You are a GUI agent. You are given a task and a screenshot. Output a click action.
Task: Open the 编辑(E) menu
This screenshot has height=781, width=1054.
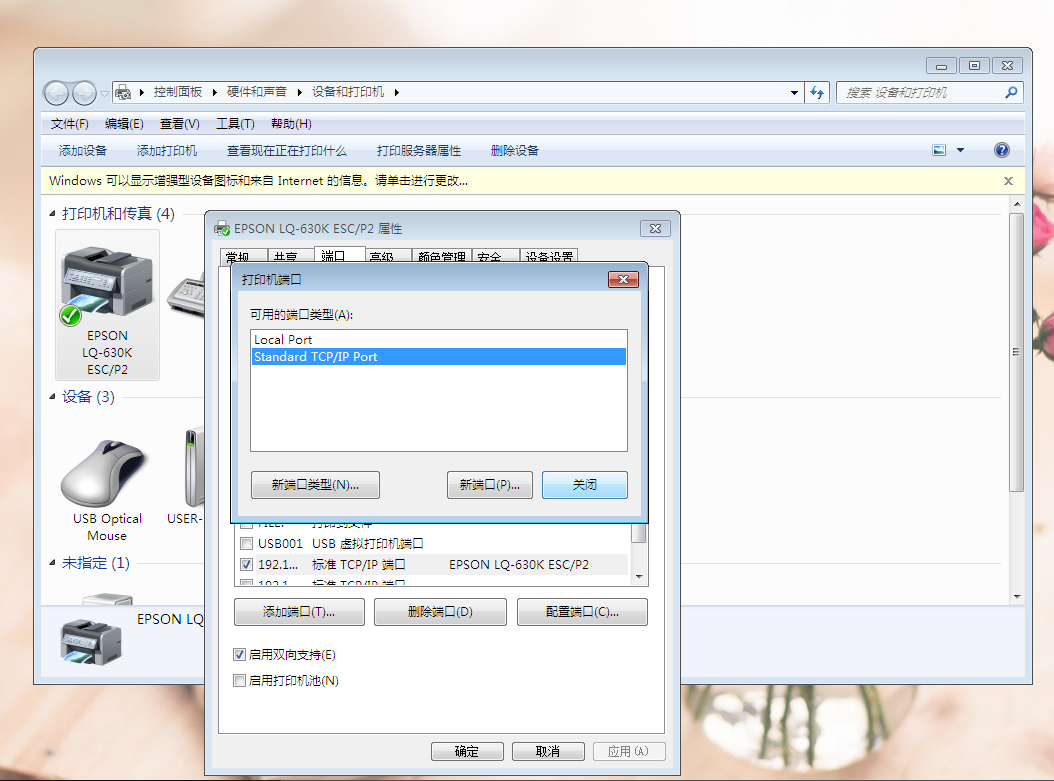tap(124, 124)
